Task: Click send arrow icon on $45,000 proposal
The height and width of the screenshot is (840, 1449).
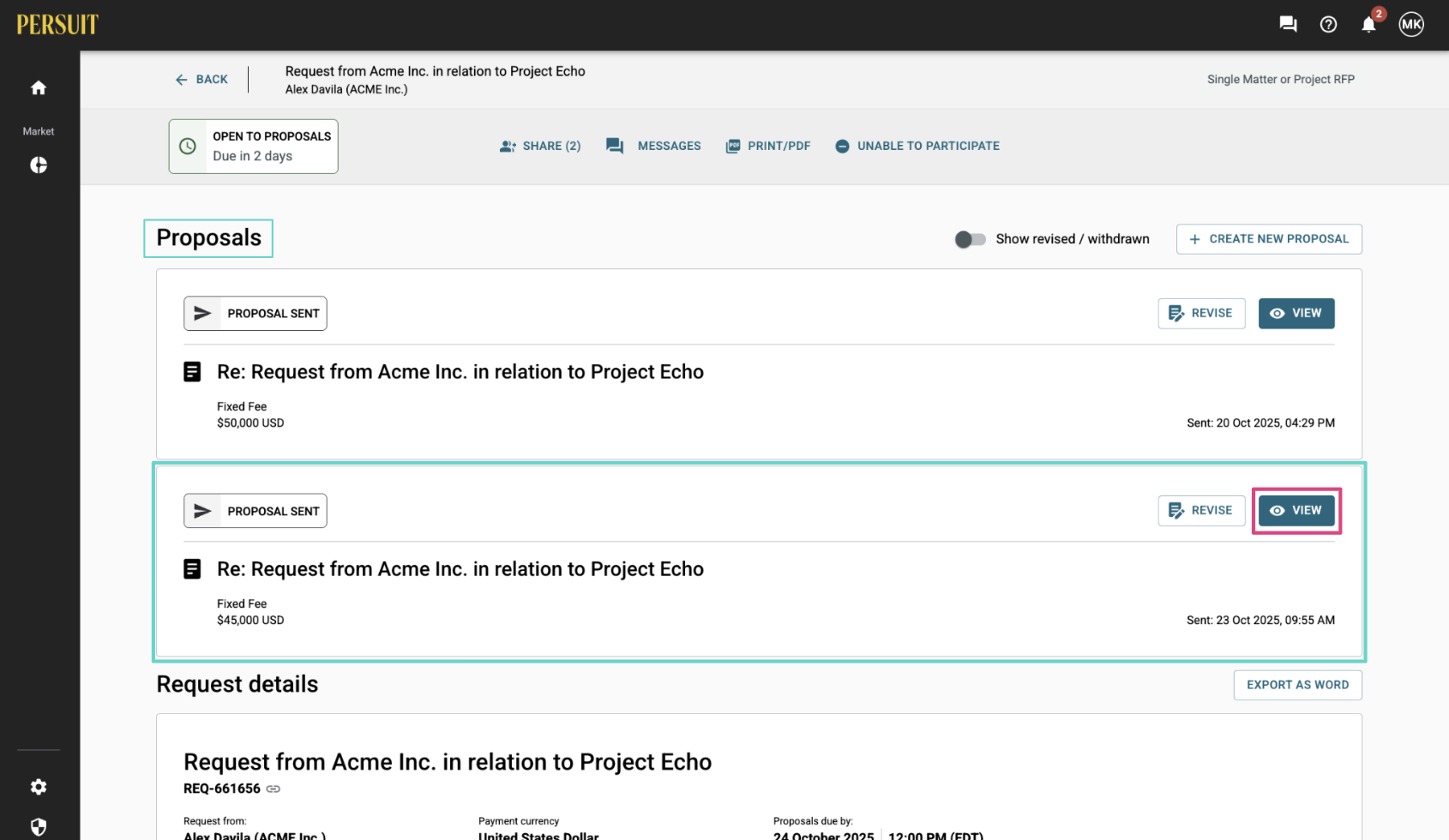Action: [202, 511]
